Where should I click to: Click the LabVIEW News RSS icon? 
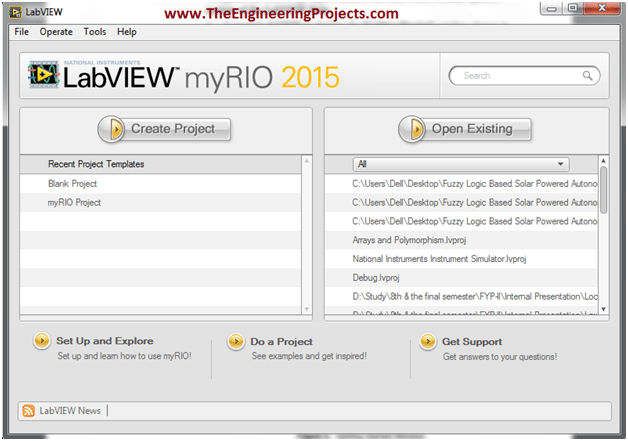tap(28, 411)
